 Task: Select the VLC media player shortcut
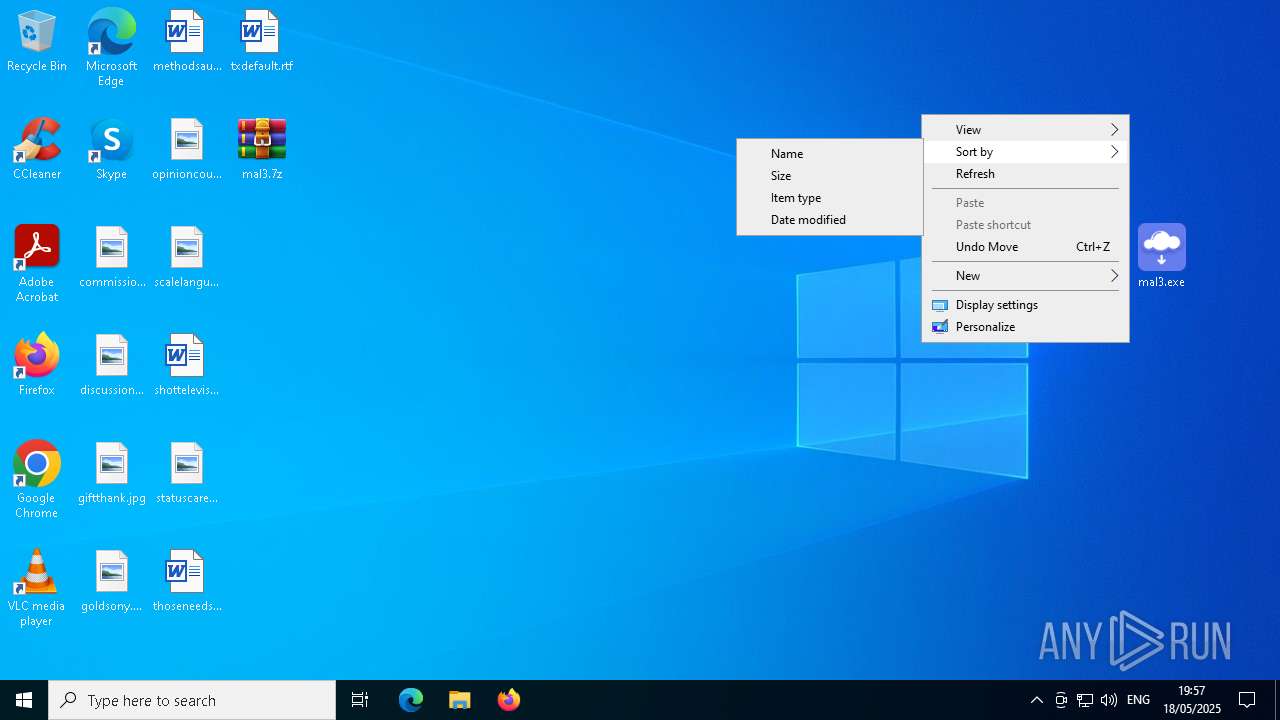[x=37, y=588]
